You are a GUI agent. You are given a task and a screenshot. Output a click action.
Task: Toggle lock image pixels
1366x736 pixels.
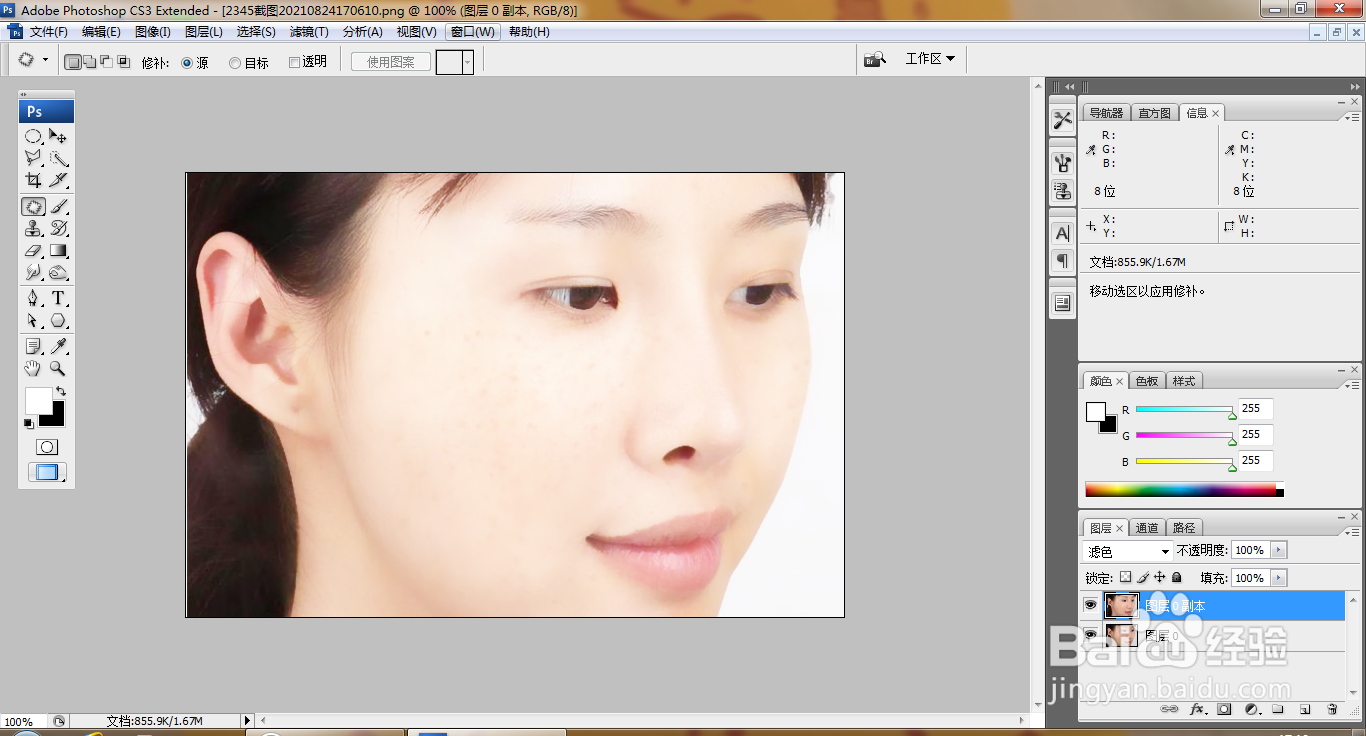click(1143, 577)
